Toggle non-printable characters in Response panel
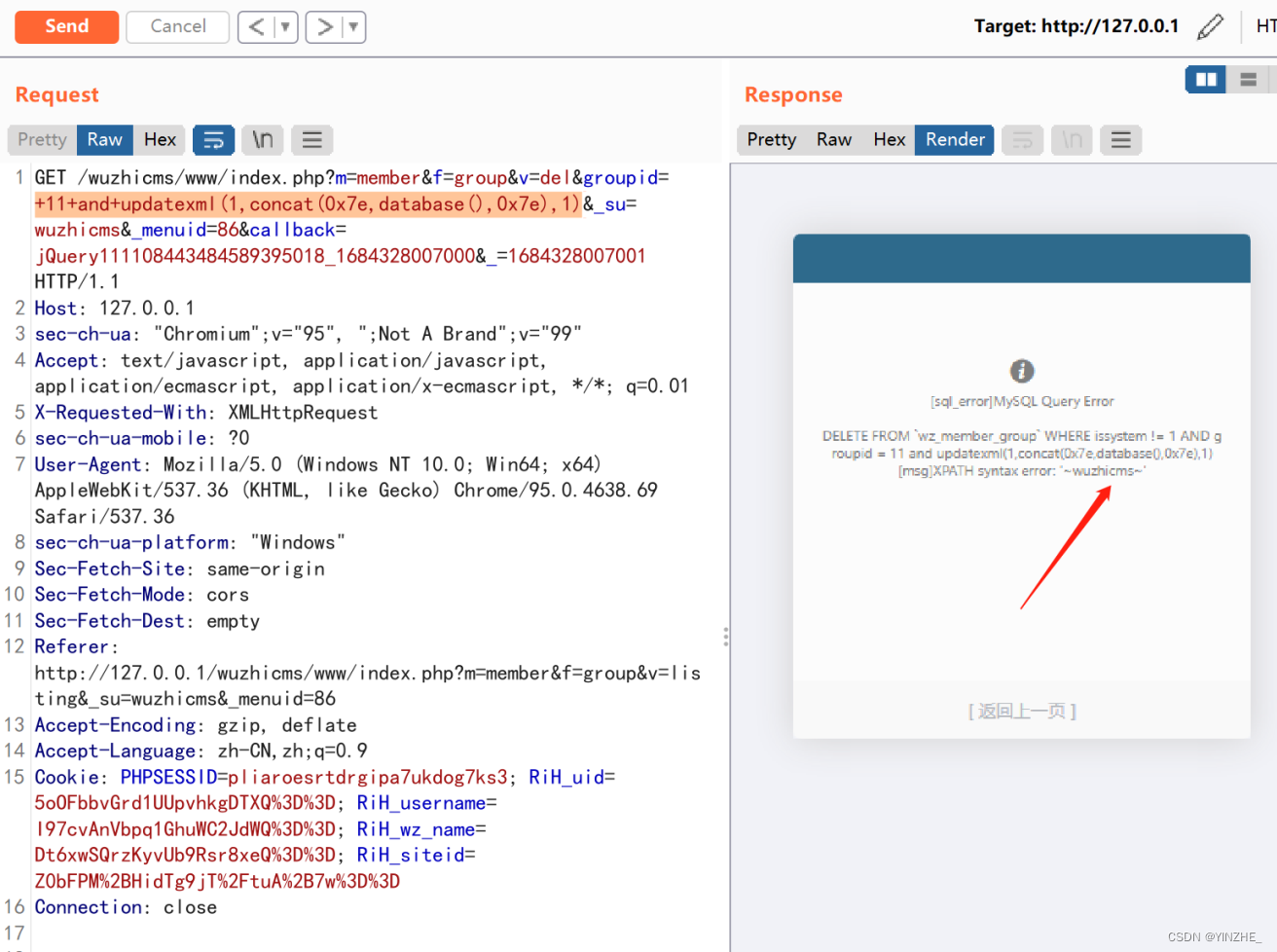This screenshot has width=1277, height=952. 1072,140
